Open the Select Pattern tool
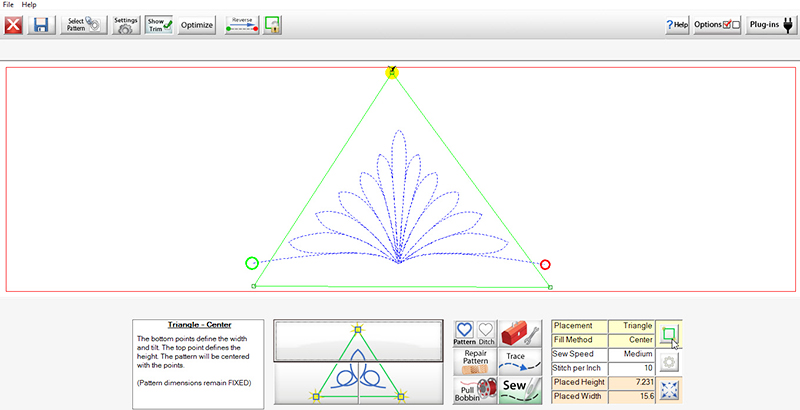Screen dimensions: 800x410 click(x=84, y=24)
